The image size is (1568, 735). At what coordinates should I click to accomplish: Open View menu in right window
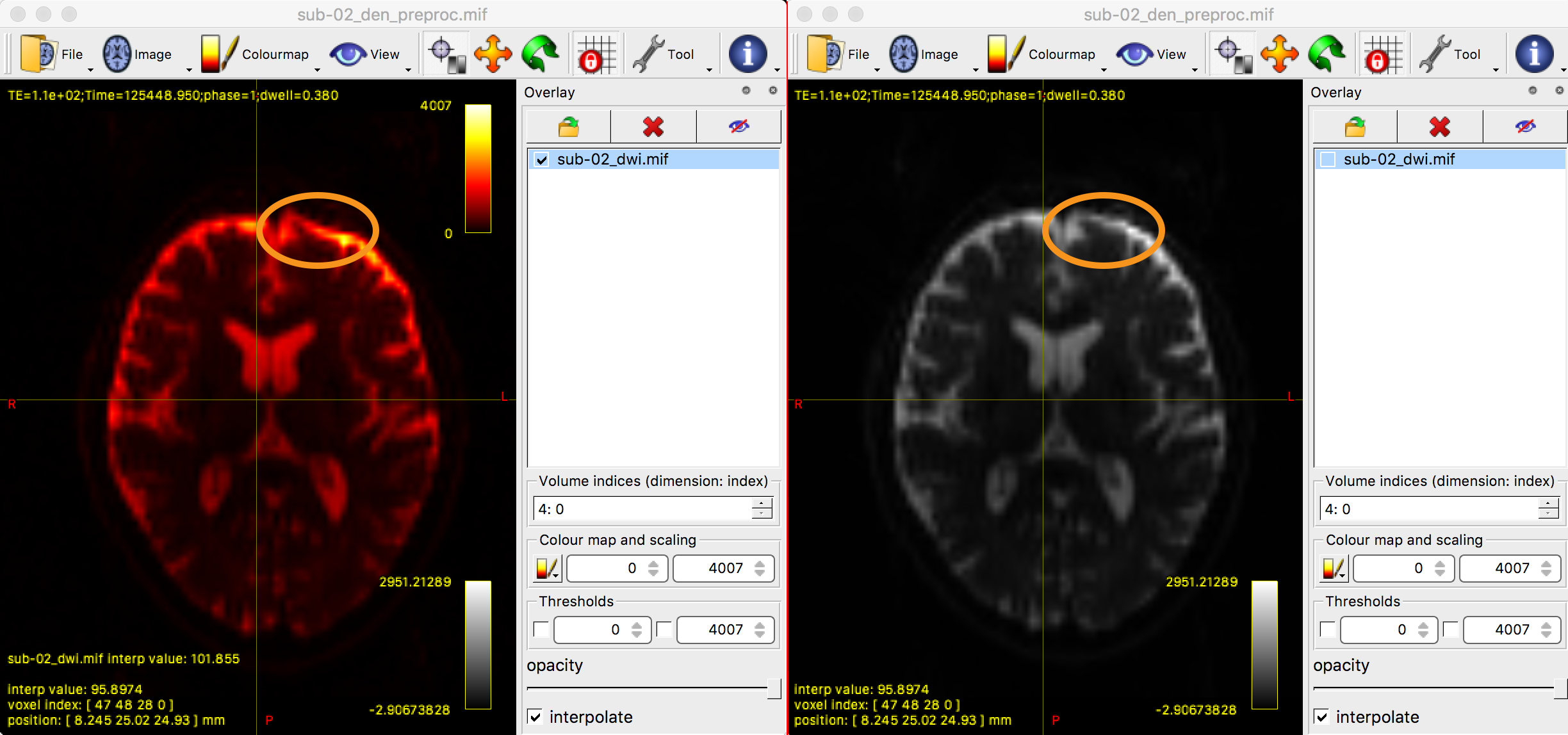click(1156, 54)
